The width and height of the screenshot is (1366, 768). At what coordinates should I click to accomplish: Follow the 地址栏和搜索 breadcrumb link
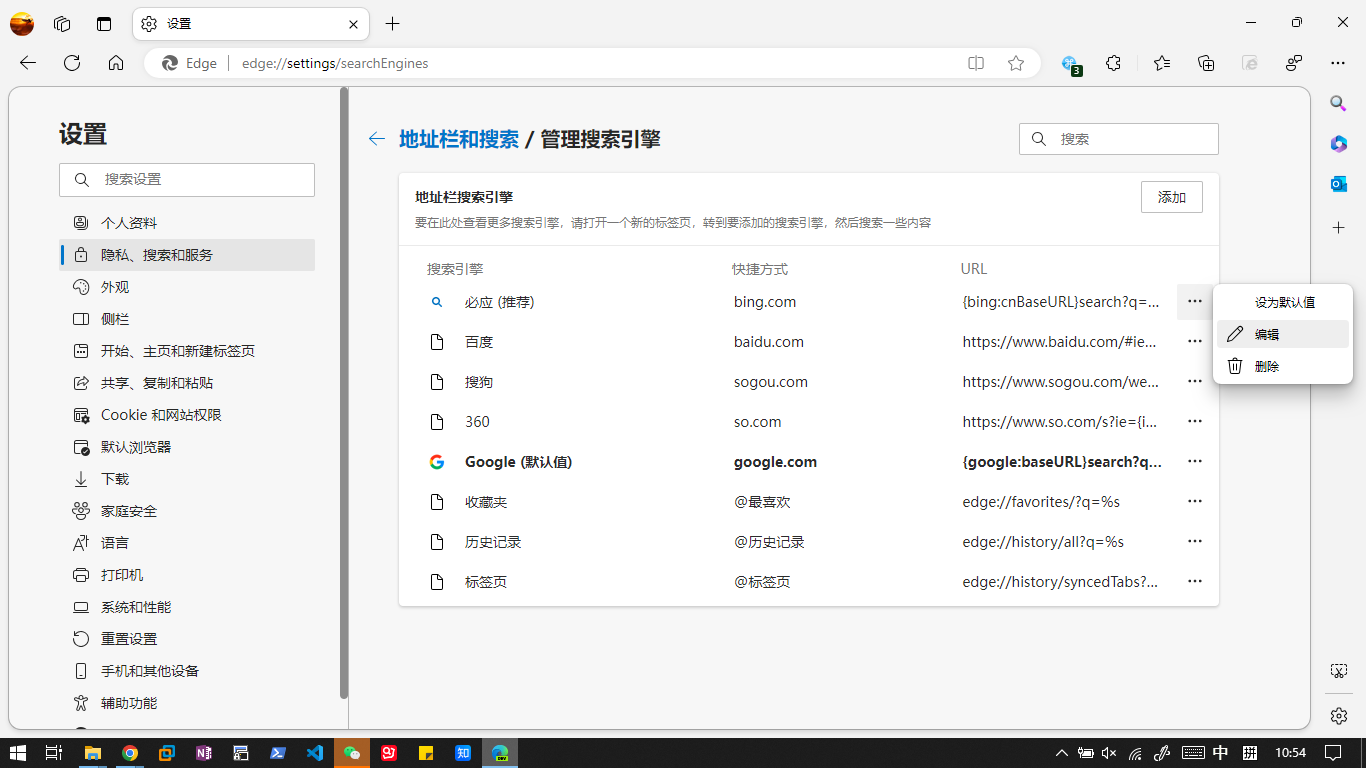459,139
